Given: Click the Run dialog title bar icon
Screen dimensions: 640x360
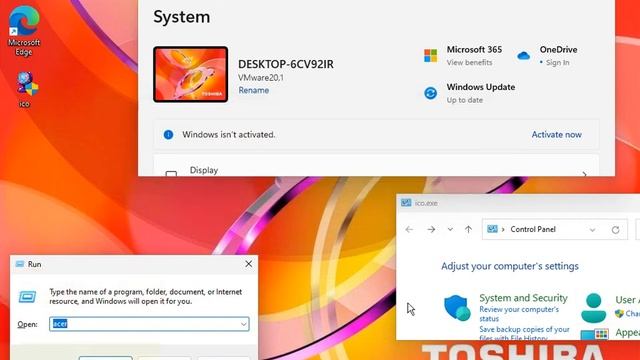Looking at the screenshot, I should click(x=20, y=264).
